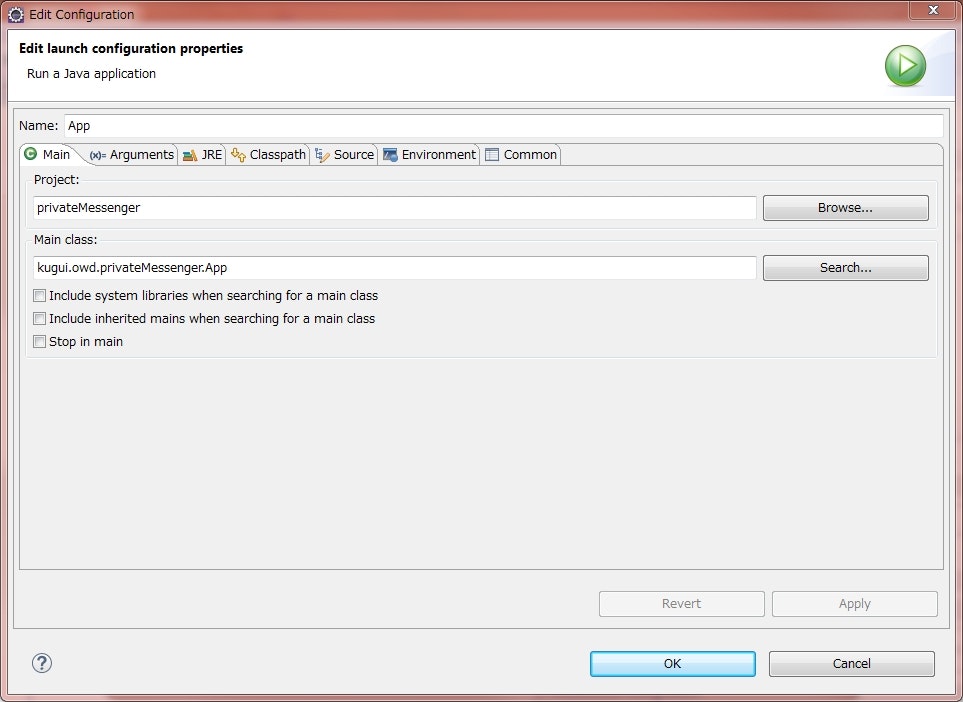Confirm with the OK button
963x702 pixels.
[673, 663]
